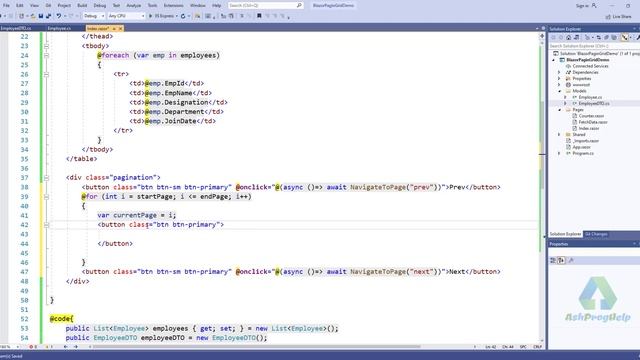This screenshot has width=640, height=360.
Task: Switch to the EmployeeDTO.cs editor tab
Action: pos(16,28)
